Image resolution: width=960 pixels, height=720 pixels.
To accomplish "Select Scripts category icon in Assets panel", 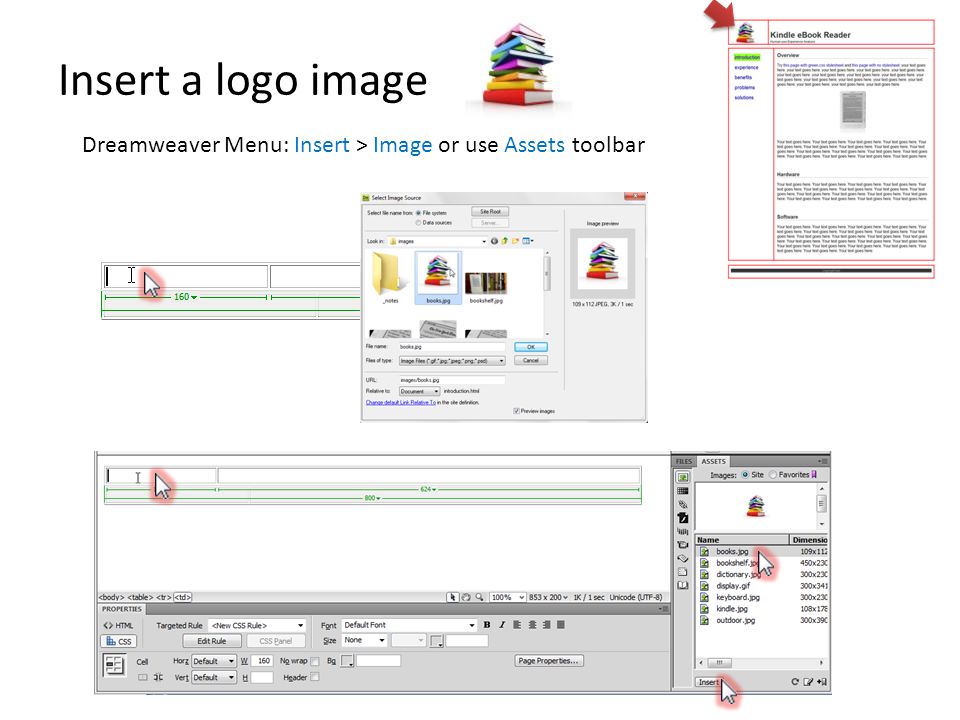I will click(683, 558).
